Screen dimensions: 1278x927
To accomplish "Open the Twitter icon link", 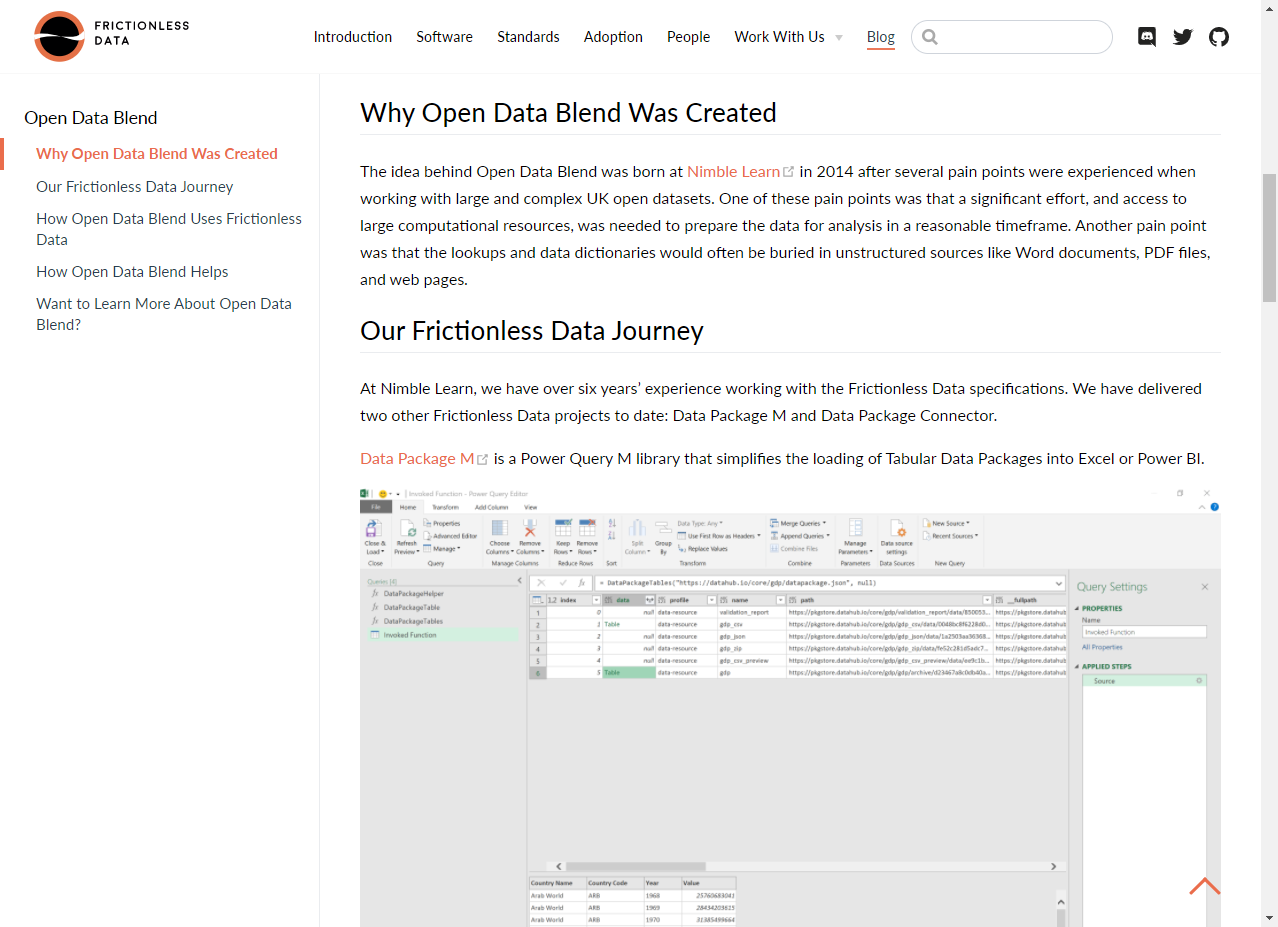I will [x=1183, y=37].
